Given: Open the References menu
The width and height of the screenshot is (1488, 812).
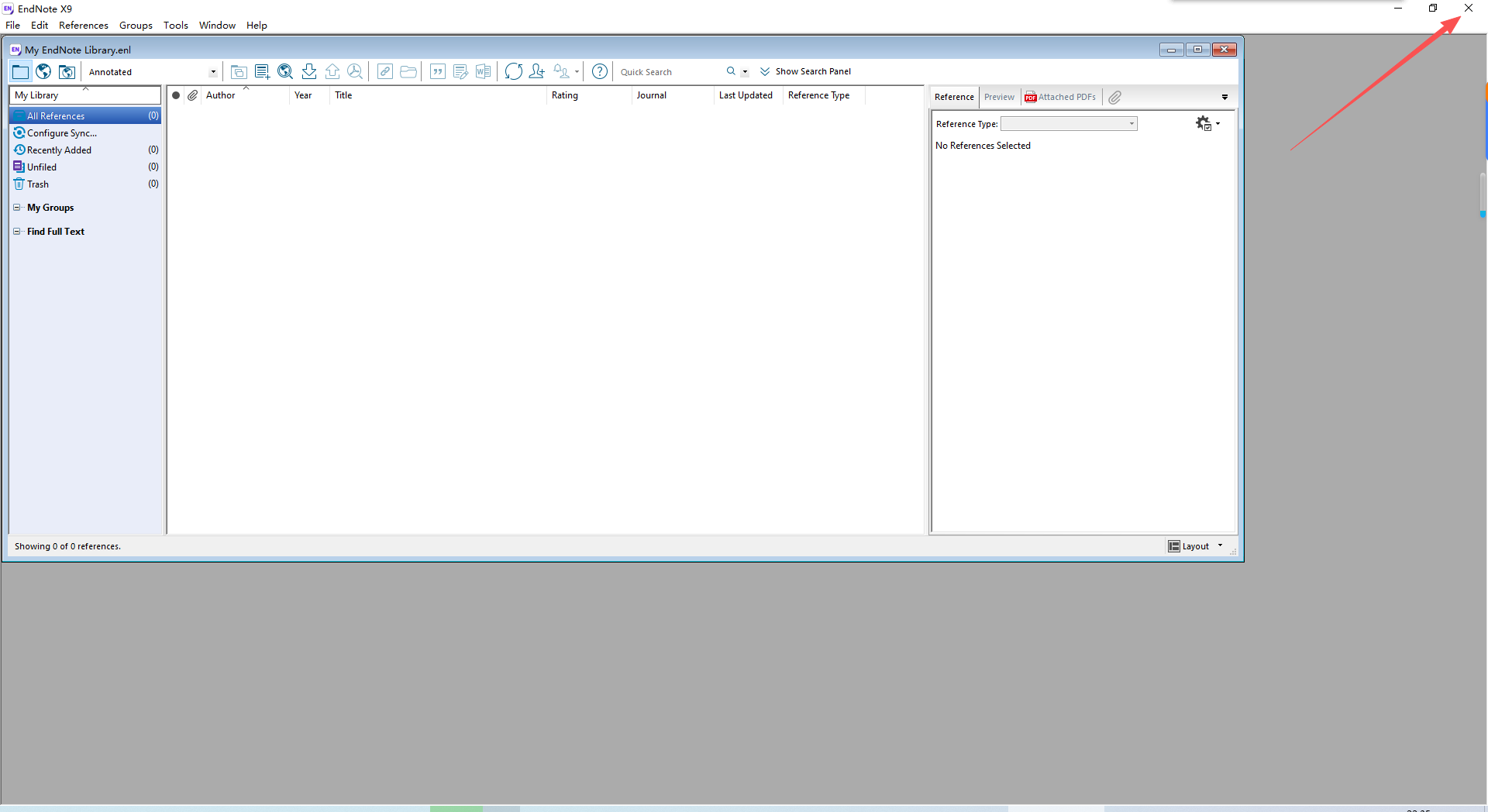Looking at the screenshot, I should [83, 25].
